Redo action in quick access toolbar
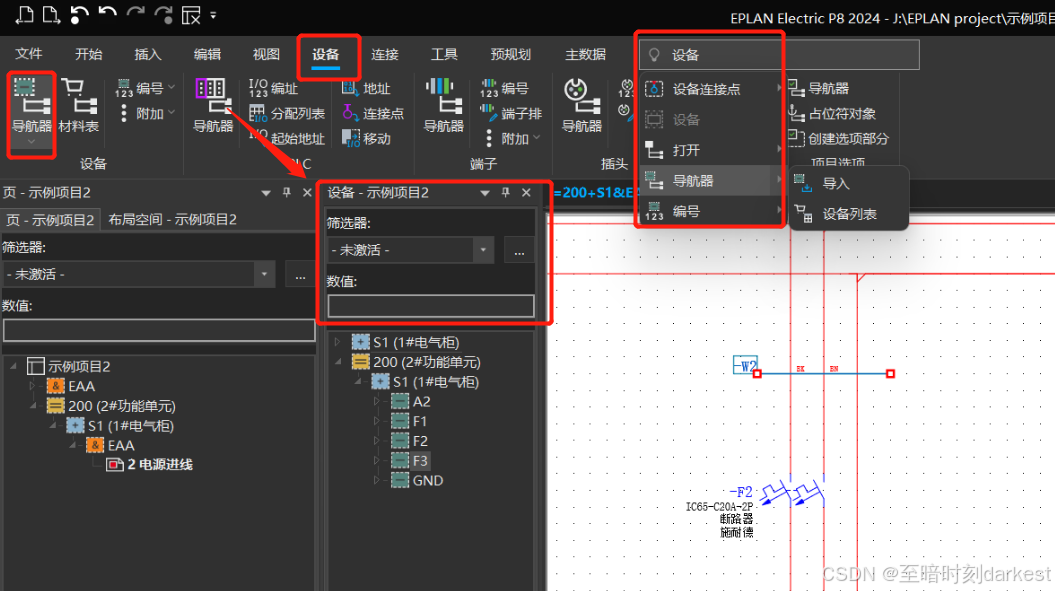Screen dimensions: 1055x591 pos(136,15)
